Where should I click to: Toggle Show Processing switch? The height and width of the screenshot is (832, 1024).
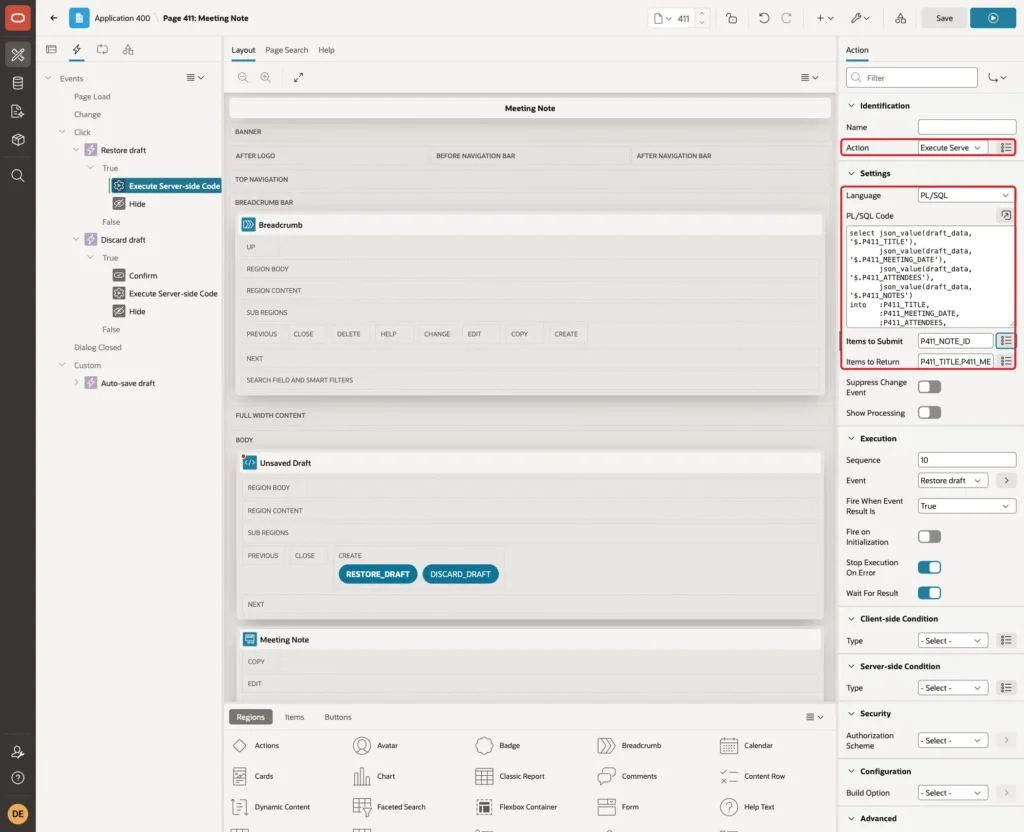(929, 413)
